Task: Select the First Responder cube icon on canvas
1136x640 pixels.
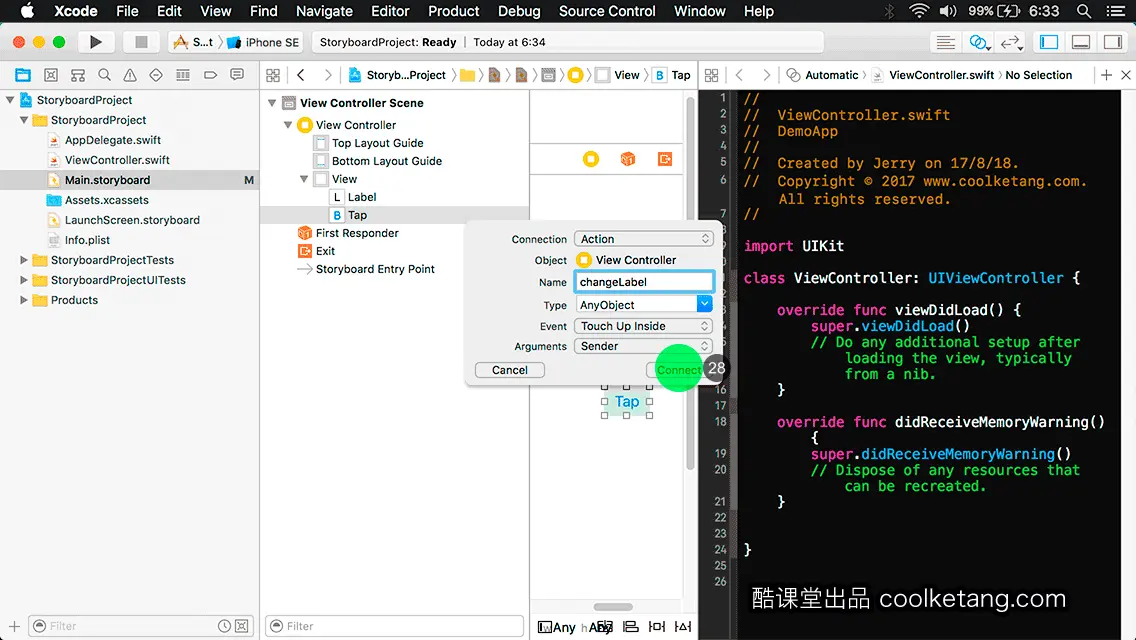Action: click(x=628, y=159)
